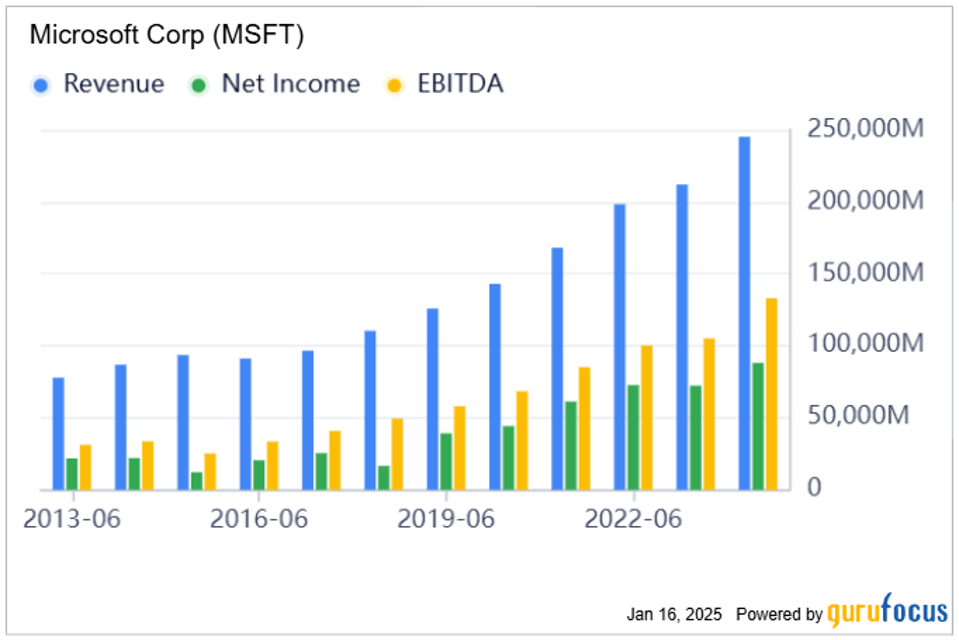
Task: Select the Microsoft Corp (MSFT) chart title
Action: pyautogui.click(x=167, y=34)
